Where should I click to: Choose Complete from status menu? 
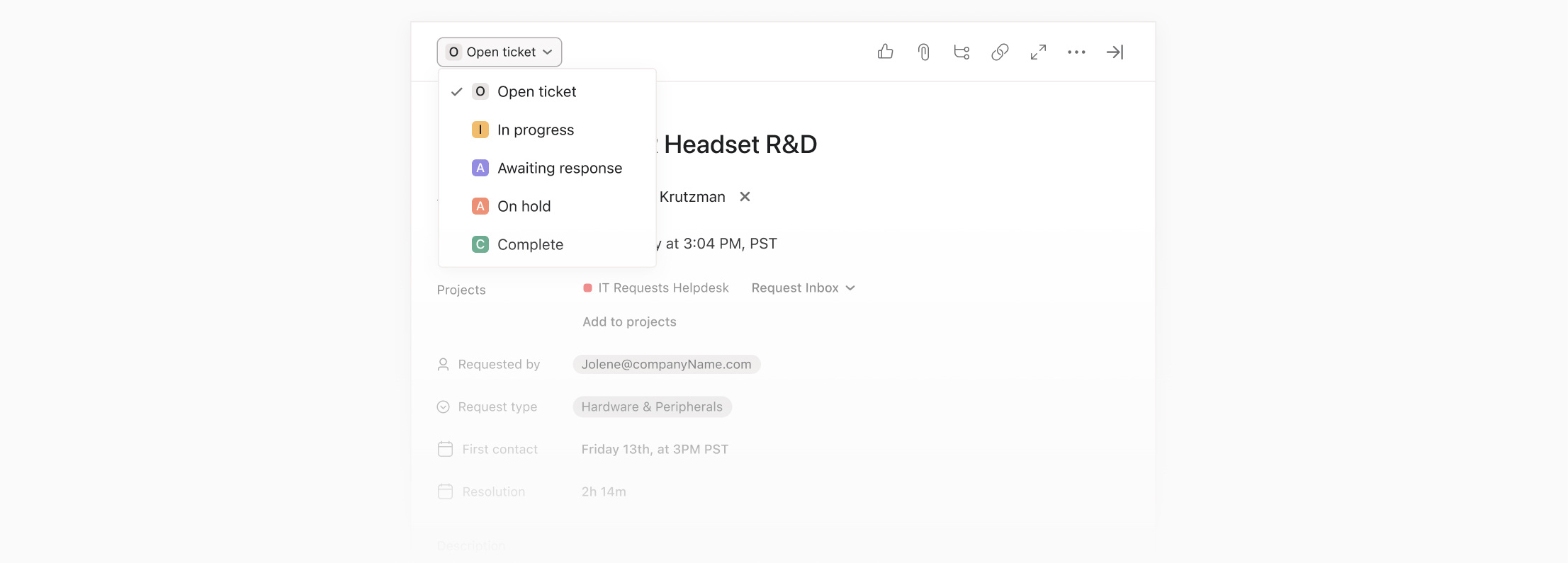[x=547, y=244]
